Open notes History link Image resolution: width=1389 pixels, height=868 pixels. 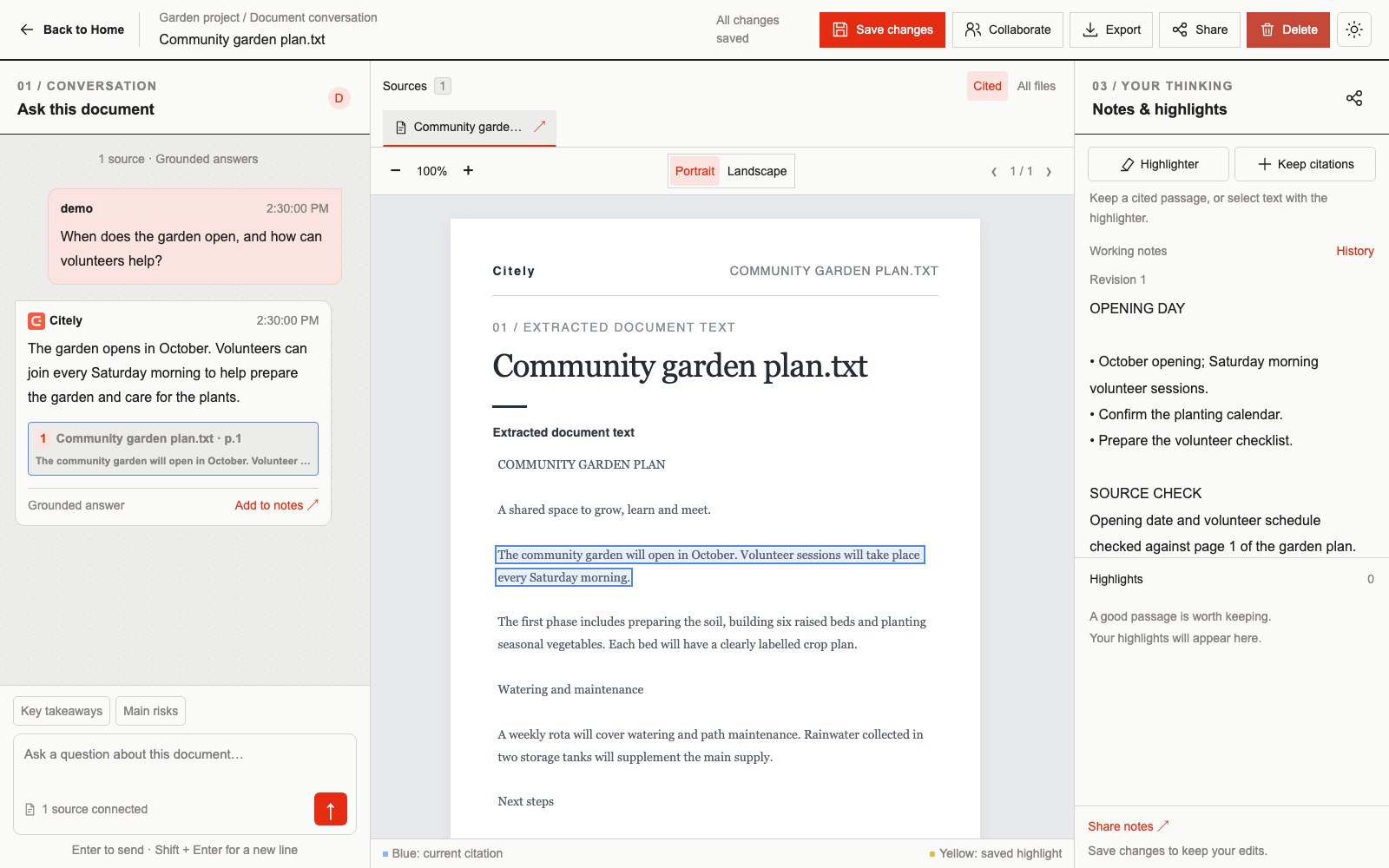(x=1354, y=251)
